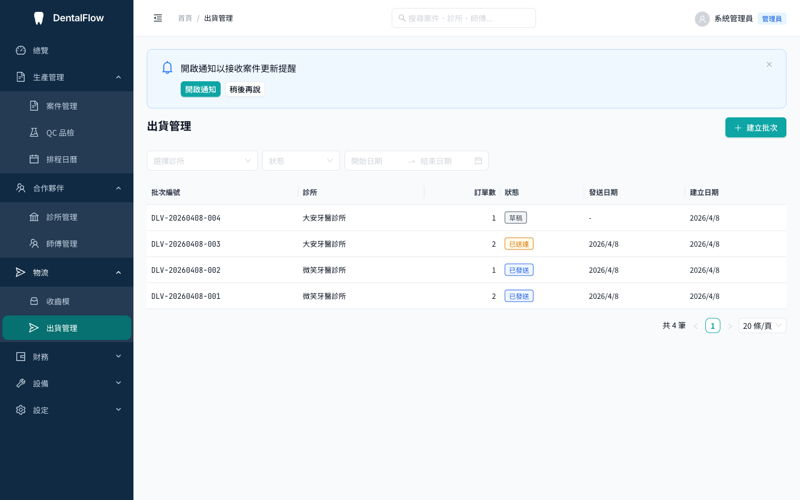The image size is (800, 500).
Task: Click 已發送 tag in DLV-20260408-002 row
Action: [519, 270]
